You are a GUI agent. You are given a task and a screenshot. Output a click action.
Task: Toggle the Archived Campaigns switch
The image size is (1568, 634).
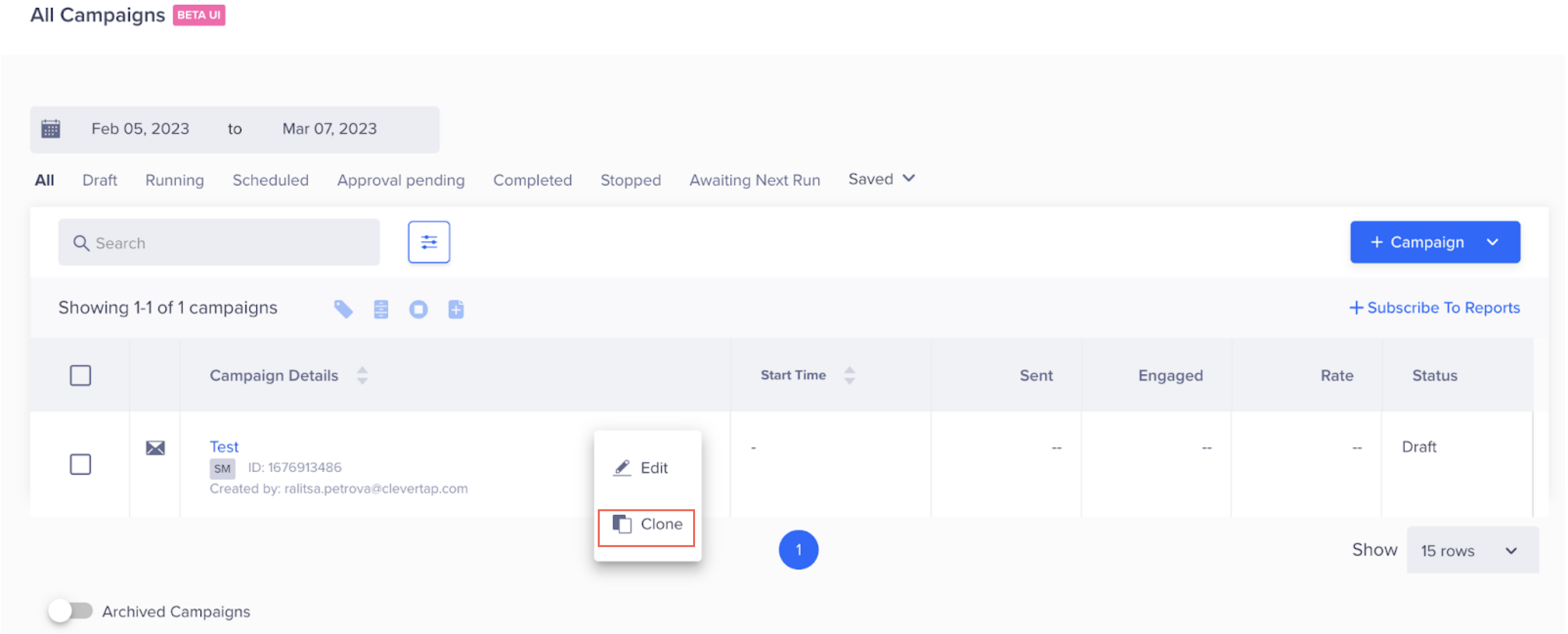(70, 610)
